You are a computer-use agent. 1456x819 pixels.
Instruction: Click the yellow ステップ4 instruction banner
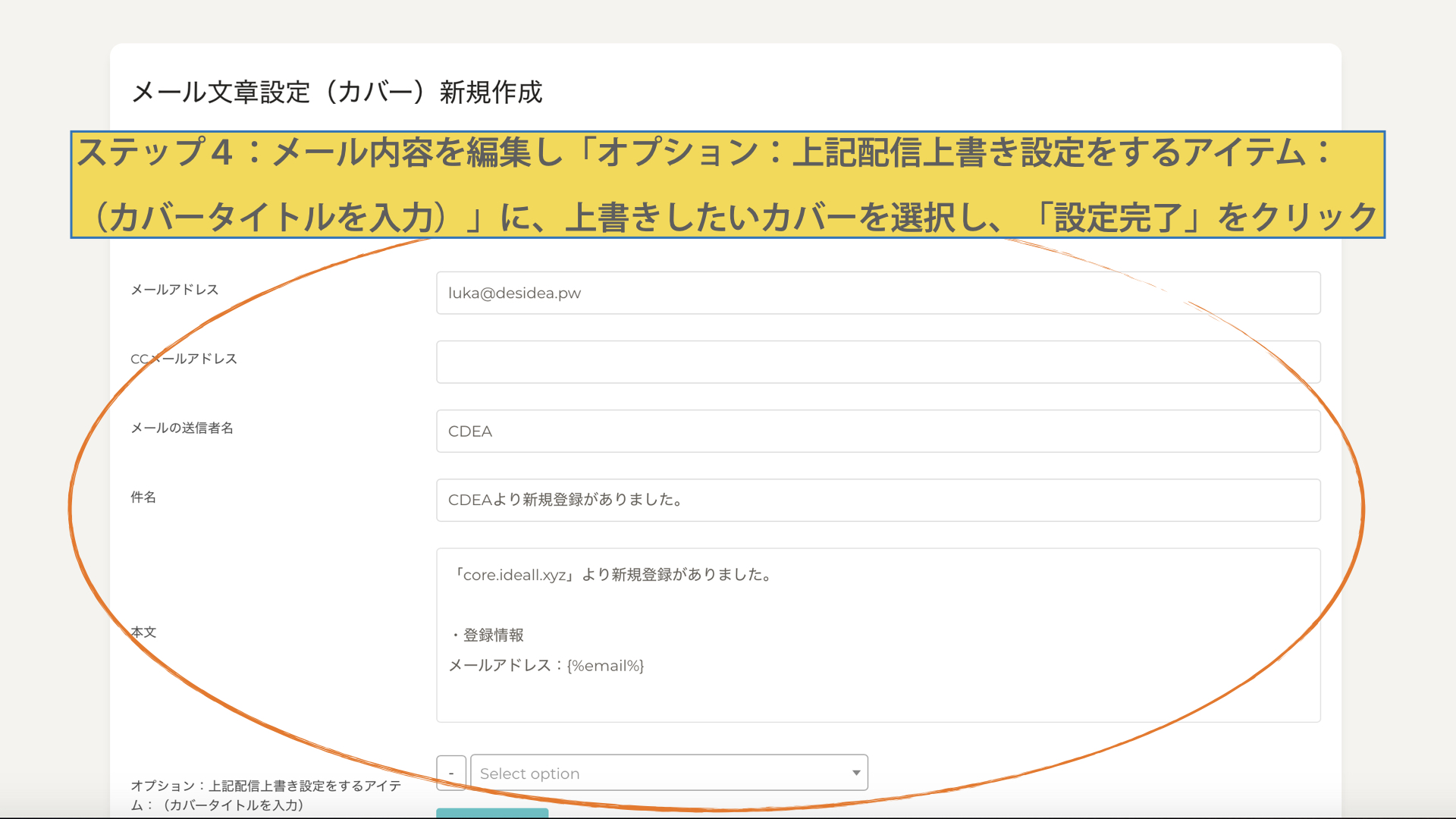pyautogui.click(x=727, y=184)
